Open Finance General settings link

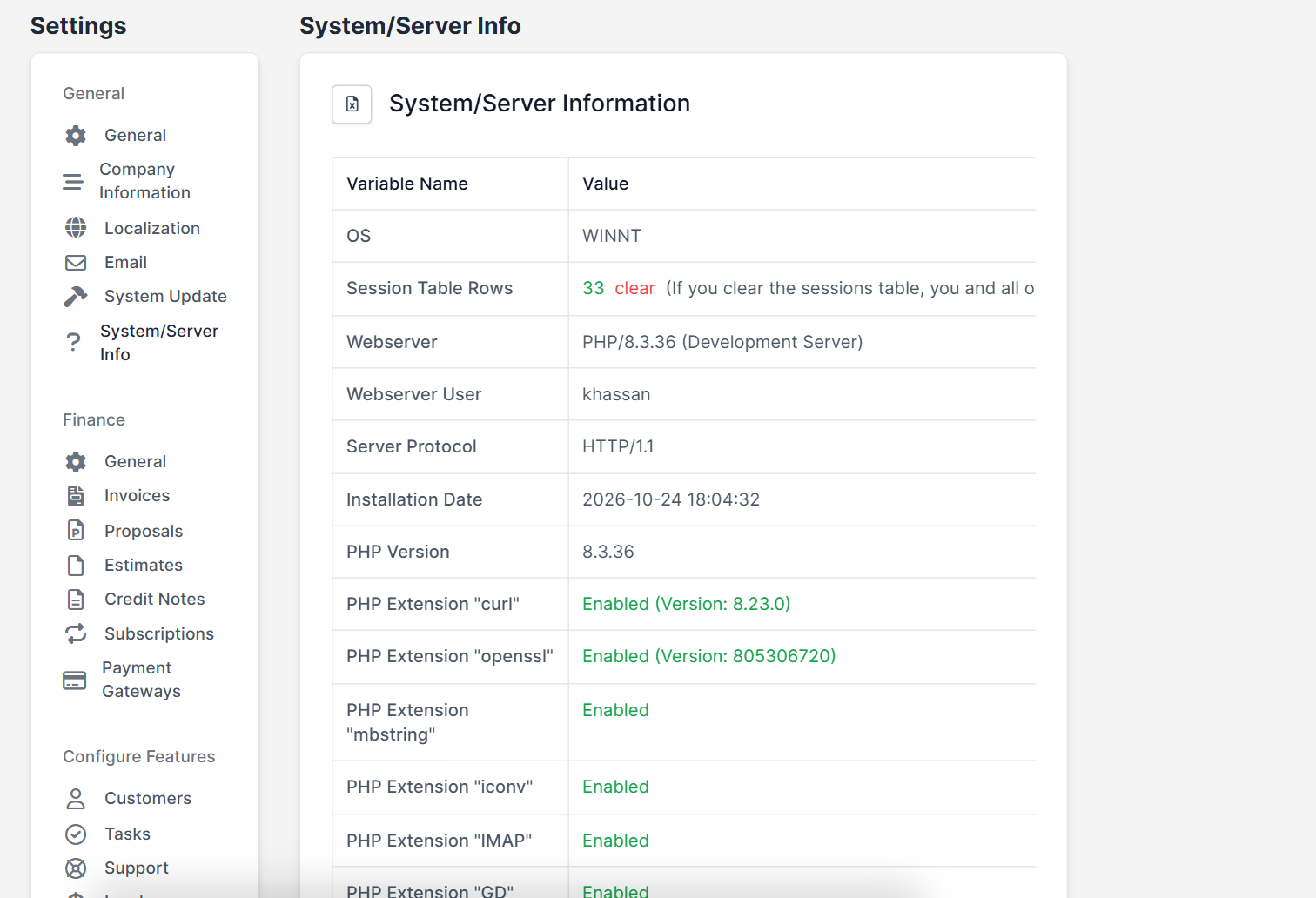click(135, 462)
